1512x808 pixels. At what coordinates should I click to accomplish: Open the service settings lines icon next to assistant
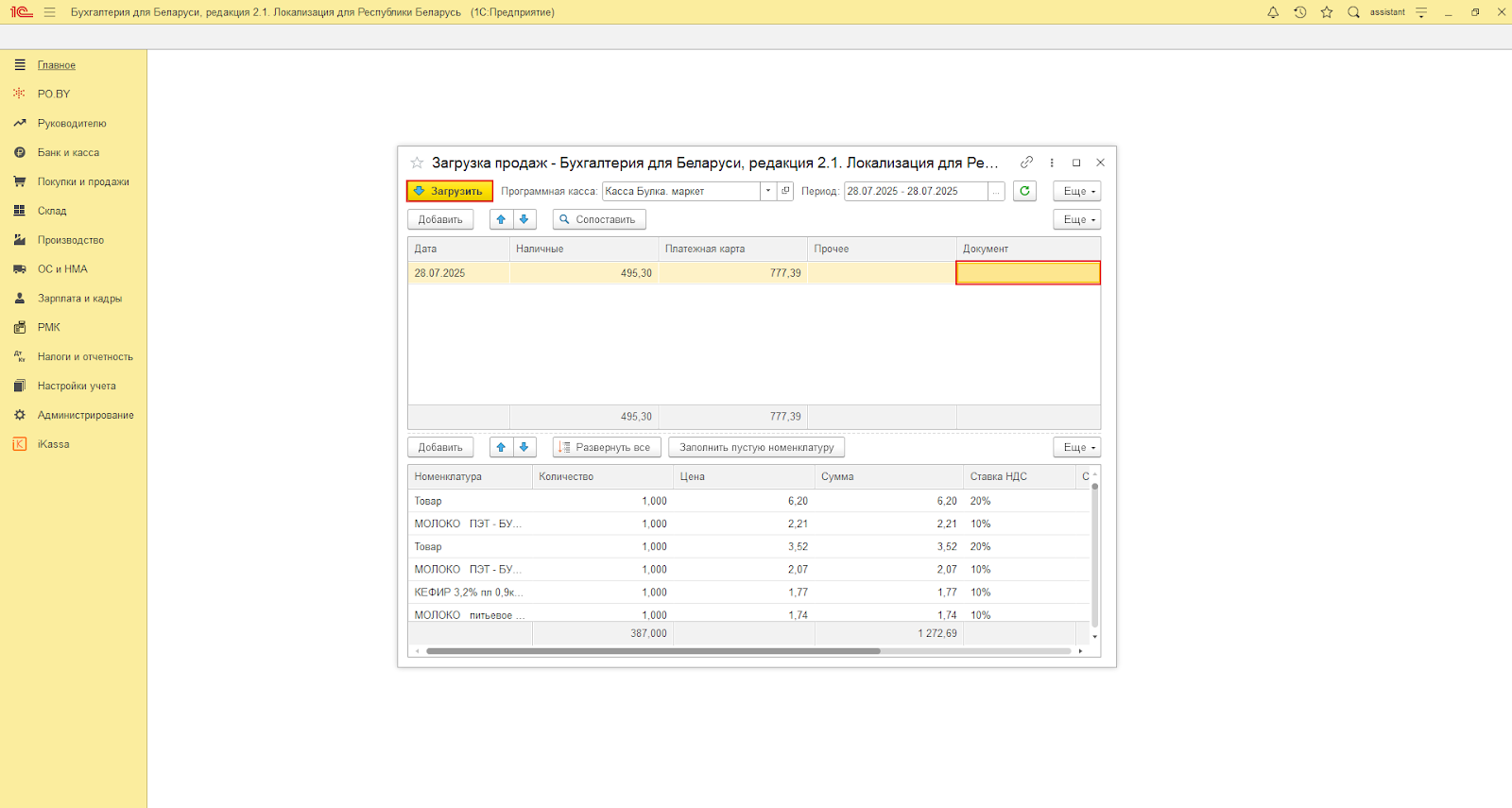tap(1421, 12)
